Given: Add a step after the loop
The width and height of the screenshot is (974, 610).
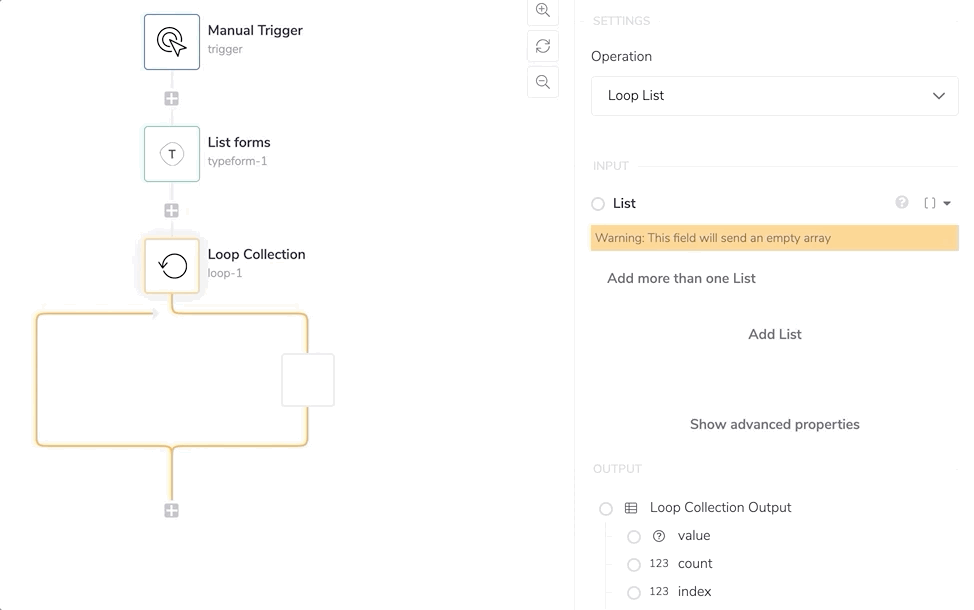Looking at the screenshot, I should 172,511.
